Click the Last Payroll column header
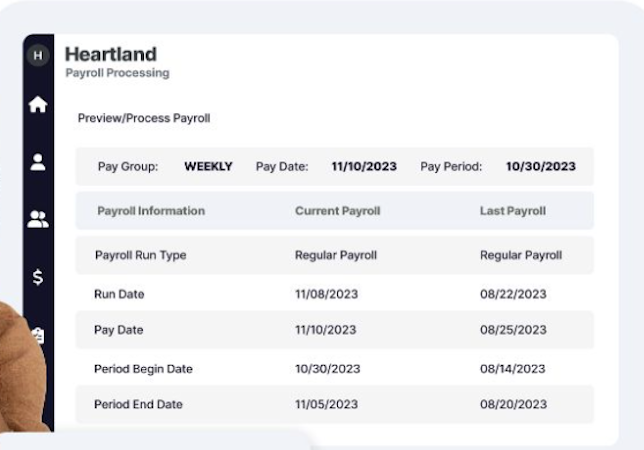Viewport: 644px width, 450px height. [x=512, y=211]
